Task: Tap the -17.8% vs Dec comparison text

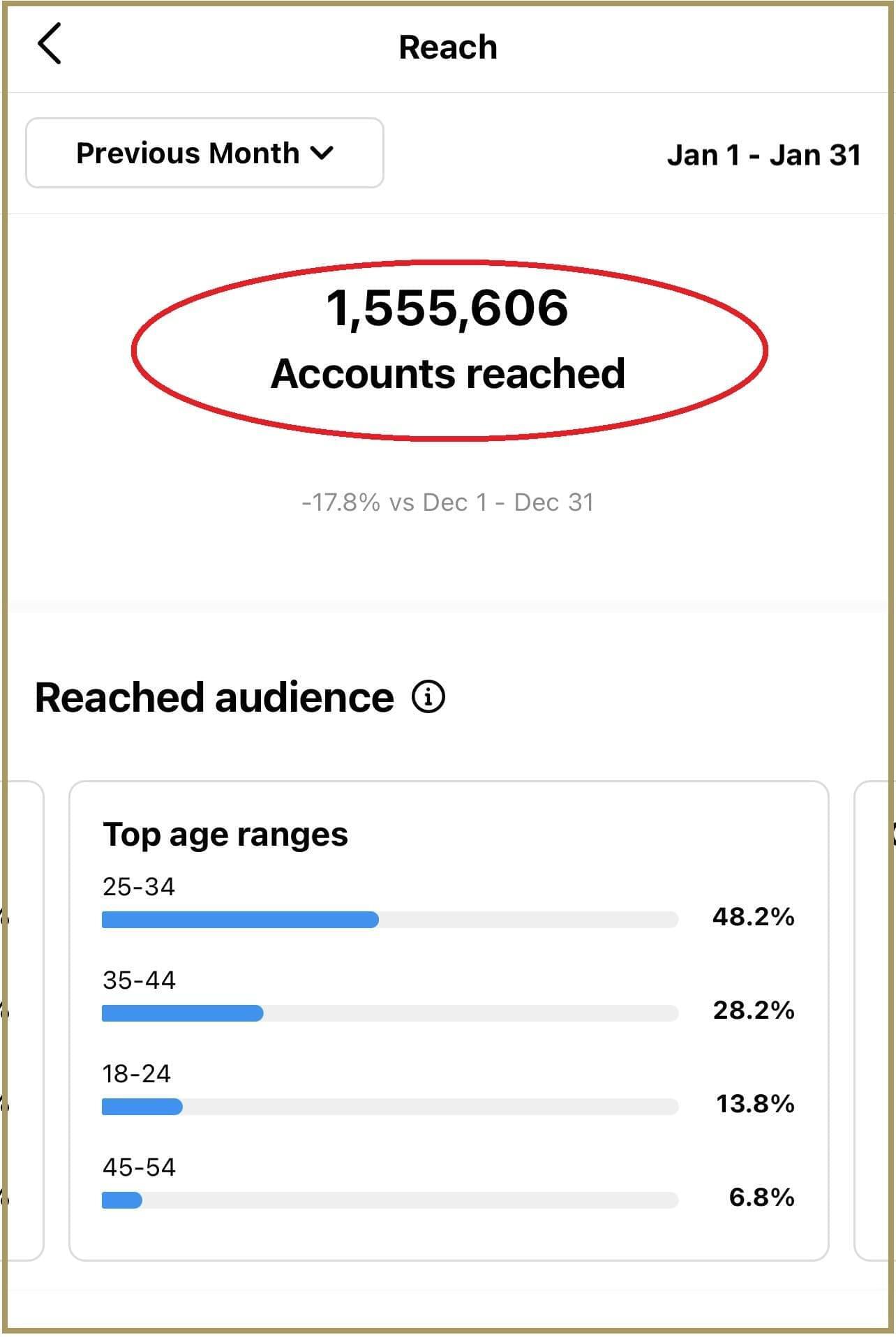Action: (447, 502)
